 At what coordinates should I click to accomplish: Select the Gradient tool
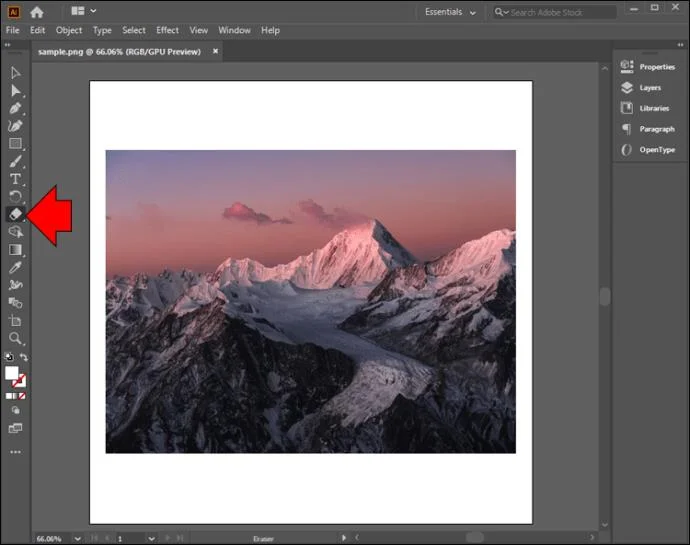click(x=15, y=250)
